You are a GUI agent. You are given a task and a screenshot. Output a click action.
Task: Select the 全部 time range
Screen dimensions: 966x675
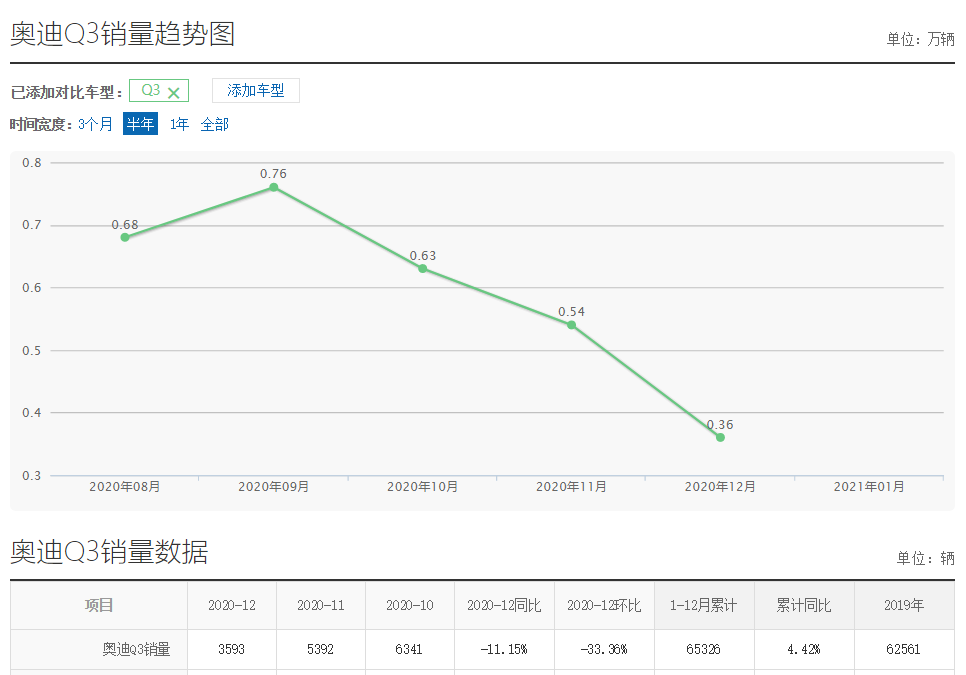[x=214, y=124]
